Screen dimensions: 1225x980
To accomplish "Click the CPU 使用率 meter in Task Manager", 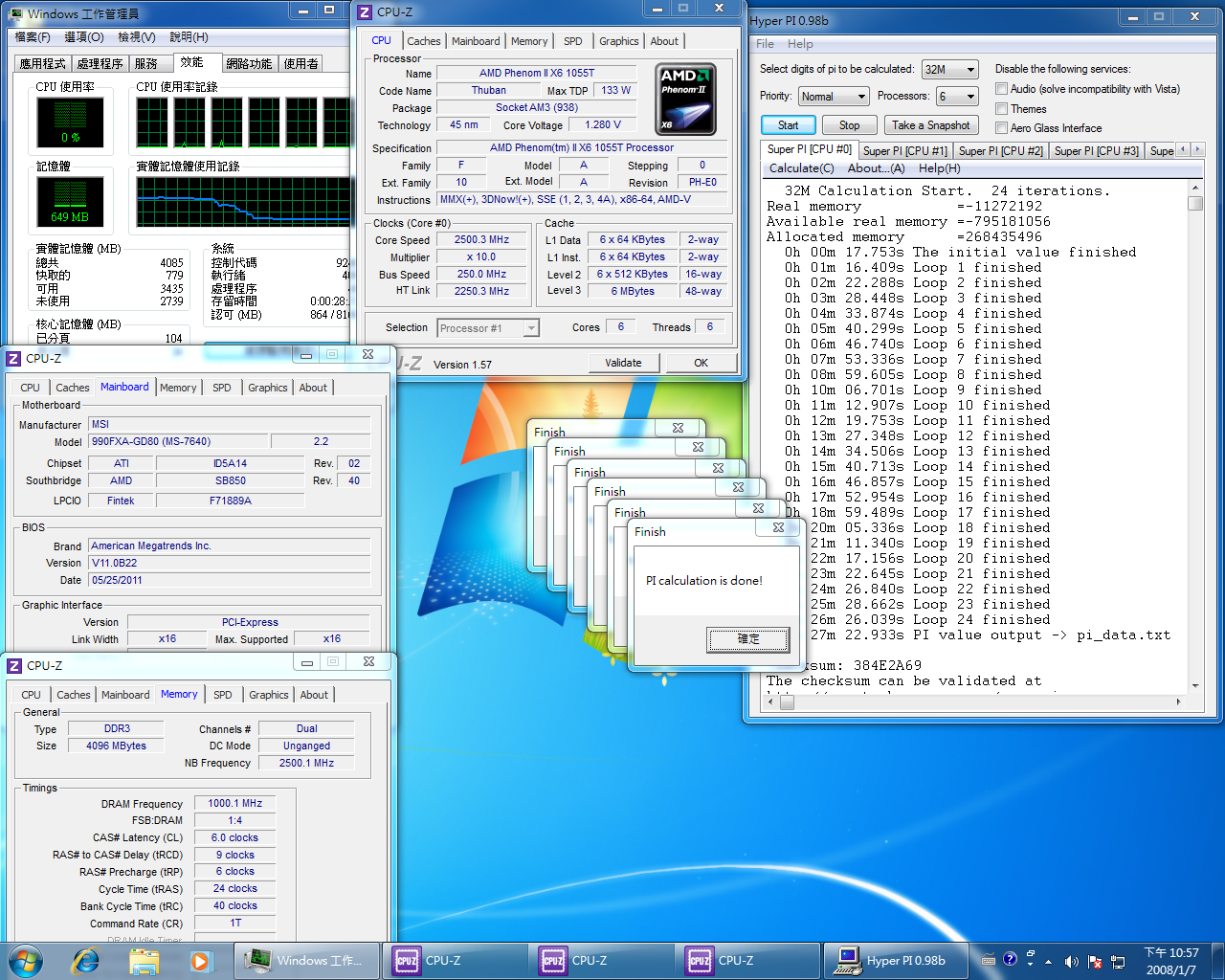I will [70, 122].
